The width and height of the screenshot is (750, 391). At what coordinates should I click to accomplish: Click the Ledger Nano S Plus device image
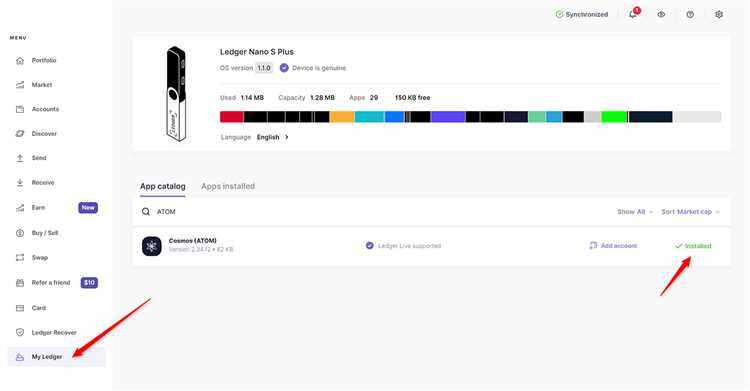coord(176,94)
